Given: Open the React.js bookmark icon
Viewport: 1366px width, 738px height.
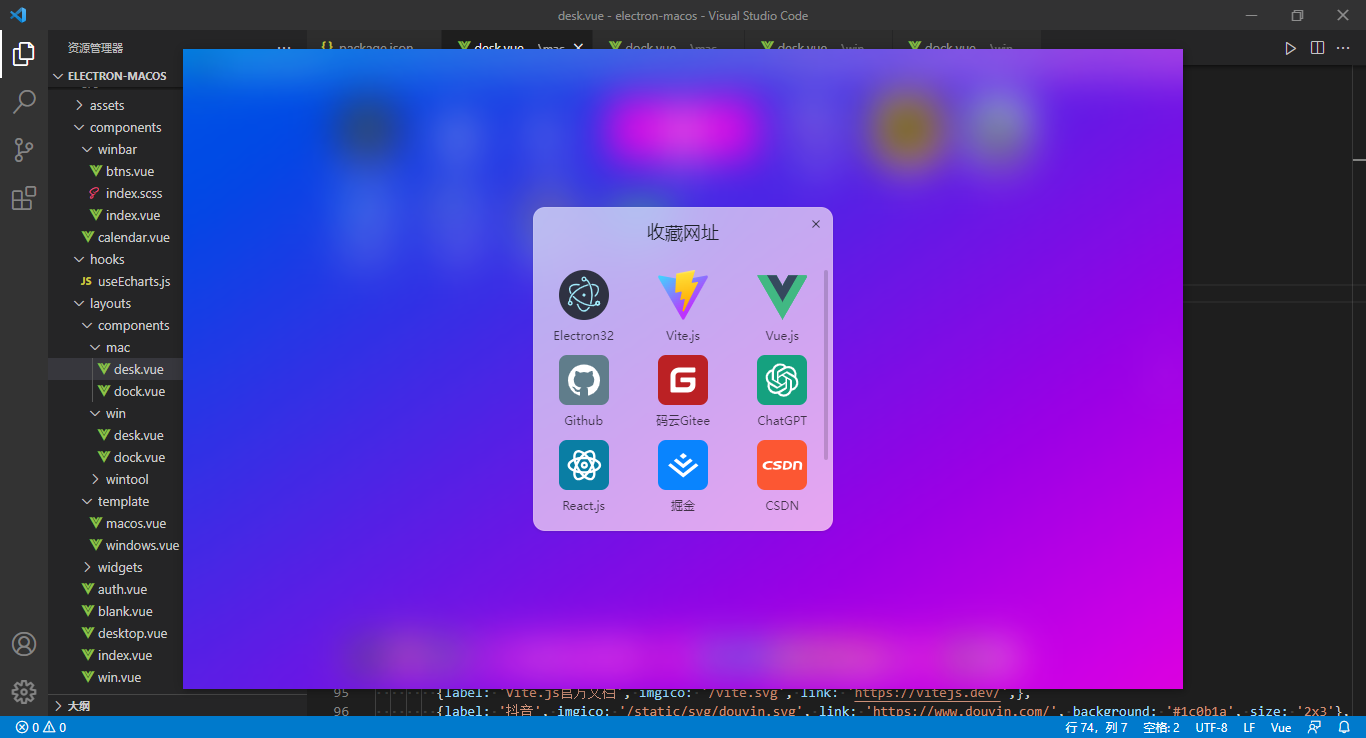Looking at the screenshot, I should pyautogui.click(x=583, y=465).
